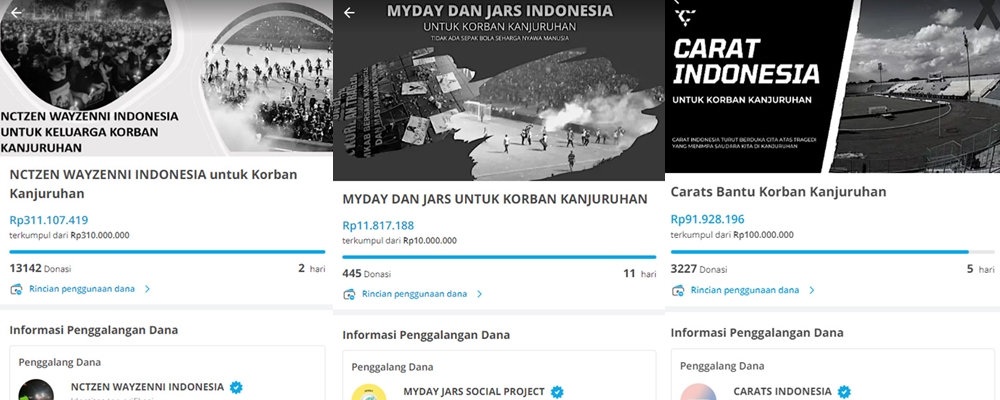Click 2 hari remaining label
The width and height of the screenshot is (1000, 400).
(312, 269)
